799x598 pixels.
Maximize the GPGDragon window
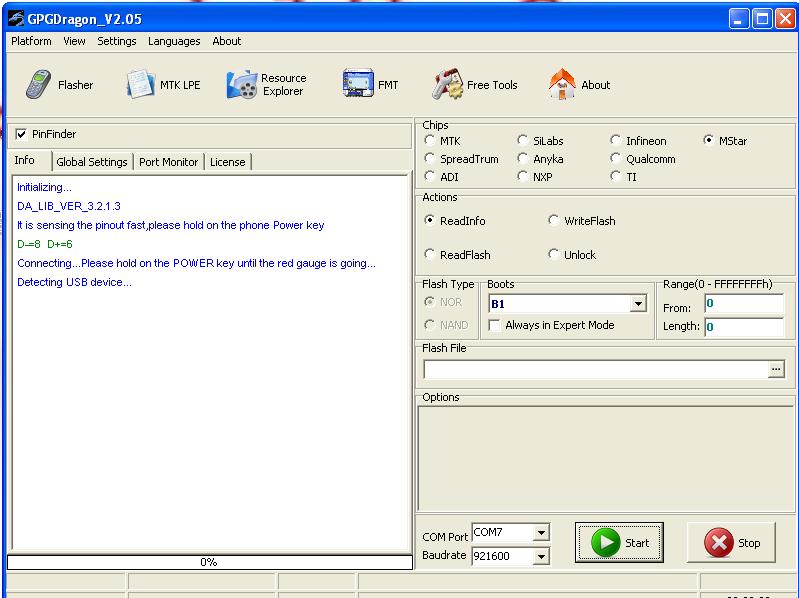[762, 19]
